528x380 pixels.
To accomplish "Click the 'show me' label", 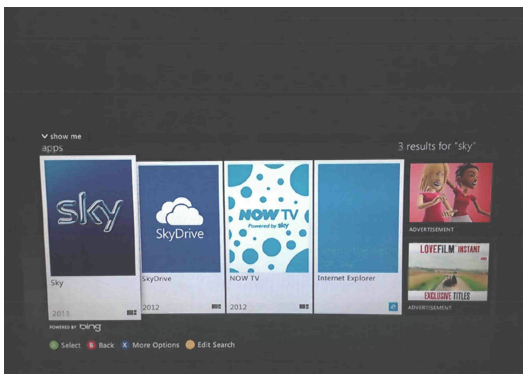I will [x=66, y=136].
